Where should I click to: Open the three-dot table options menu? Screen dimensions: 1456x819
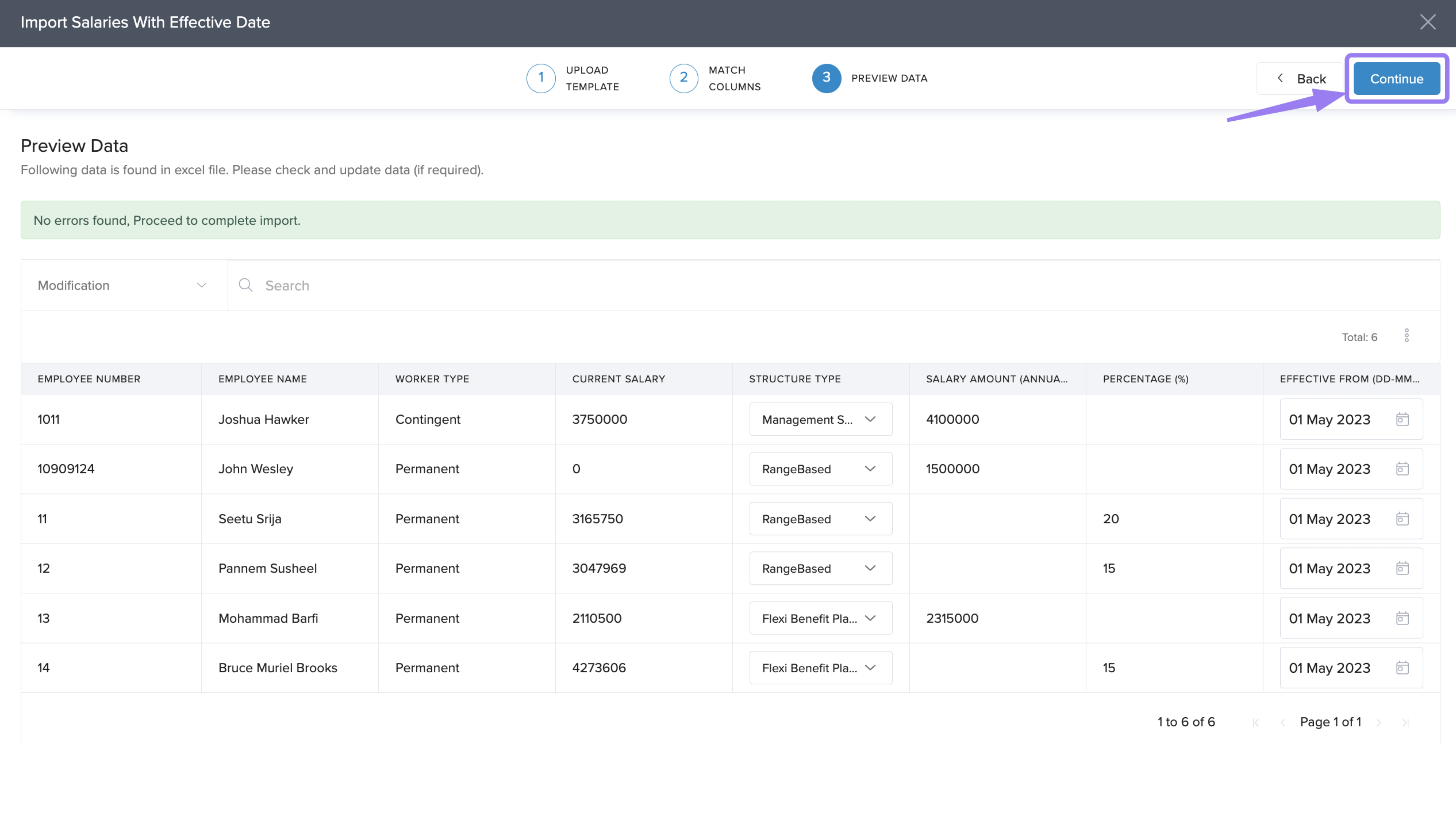(x=1407, y=336)
